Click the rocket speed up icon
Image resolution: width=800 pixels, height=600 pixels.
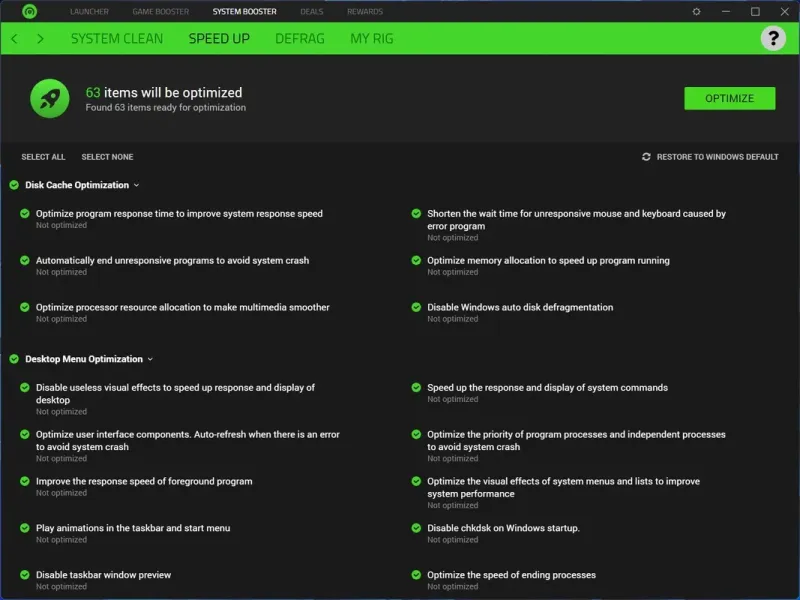pos(49,98)
